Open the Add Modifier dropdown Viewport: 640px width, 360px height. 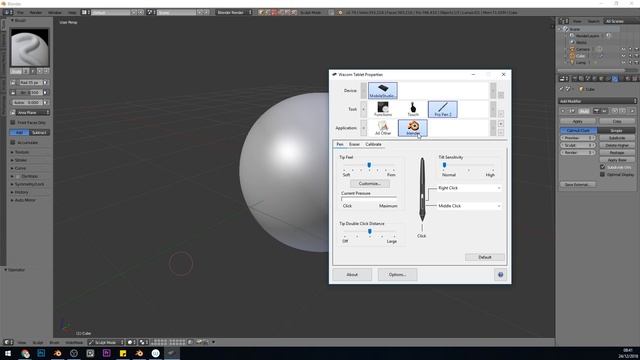click(x=598, y=101)
